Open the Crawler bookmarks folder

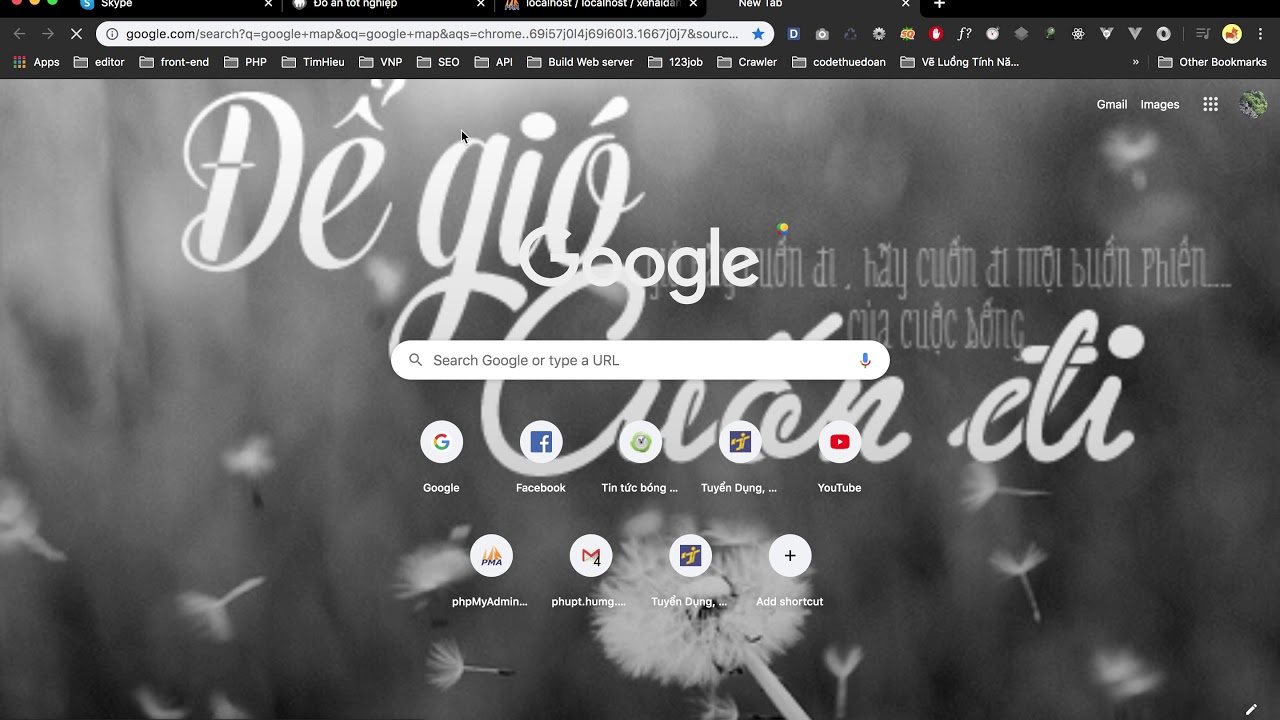pyautogui.click(x=747, y=62)
